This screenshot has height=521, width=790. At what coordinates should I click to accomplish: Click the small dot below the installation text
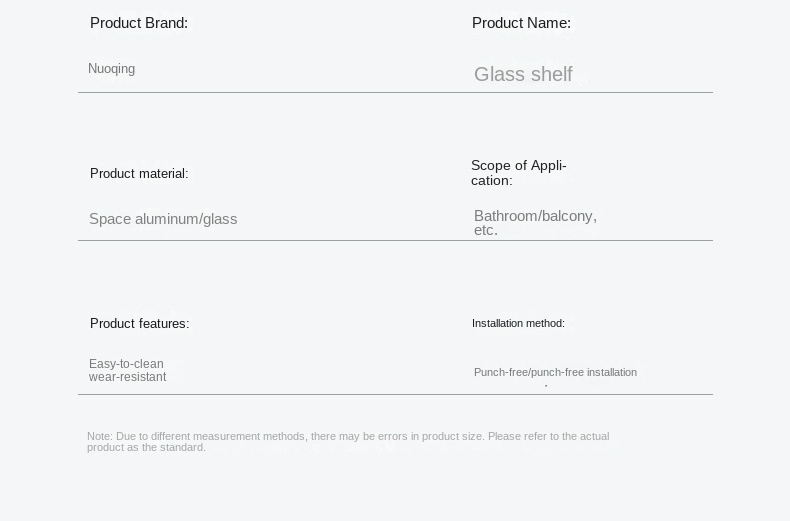[x=546, y=385]
